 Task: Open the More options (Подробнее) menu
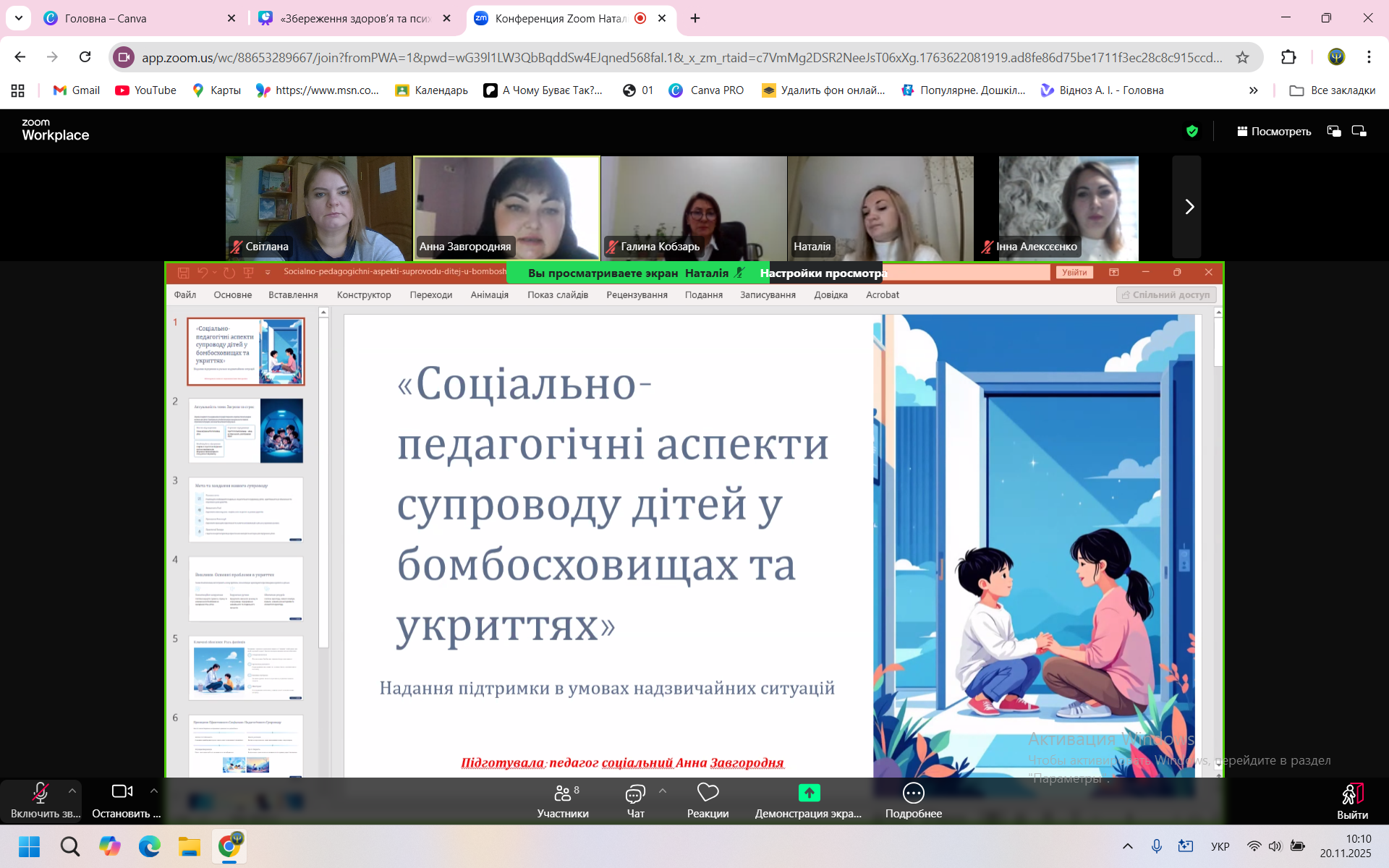tap(913, 801)
